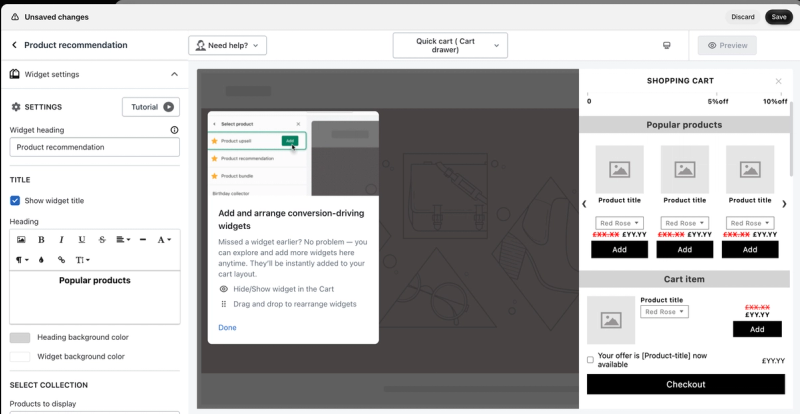Toggle strikethrough formatting in heading editor
Image resolution: width=800 pixels, height=414 pixels.
pos(102,239)
